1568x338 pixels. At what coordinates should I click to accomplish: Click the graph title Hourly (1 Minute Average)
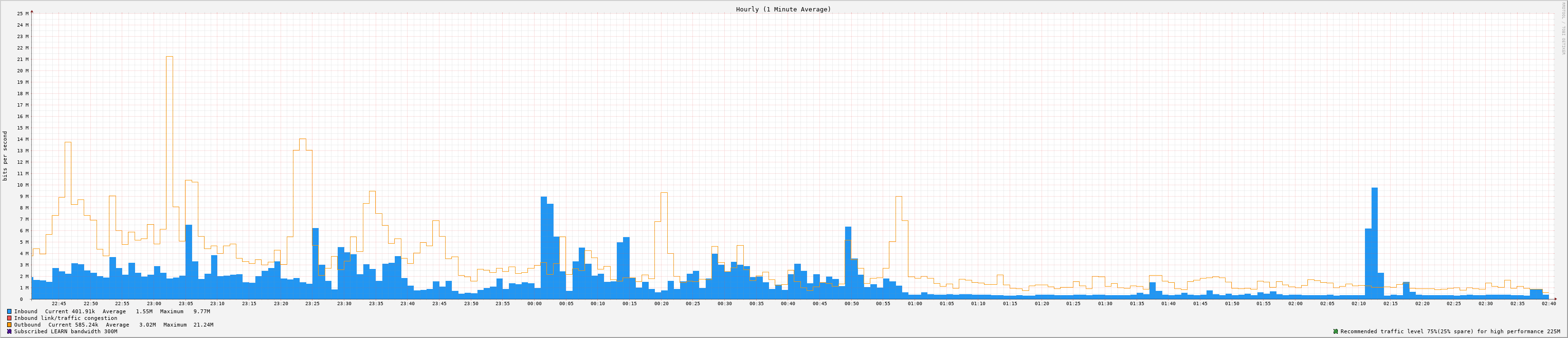tap(783, 9)
